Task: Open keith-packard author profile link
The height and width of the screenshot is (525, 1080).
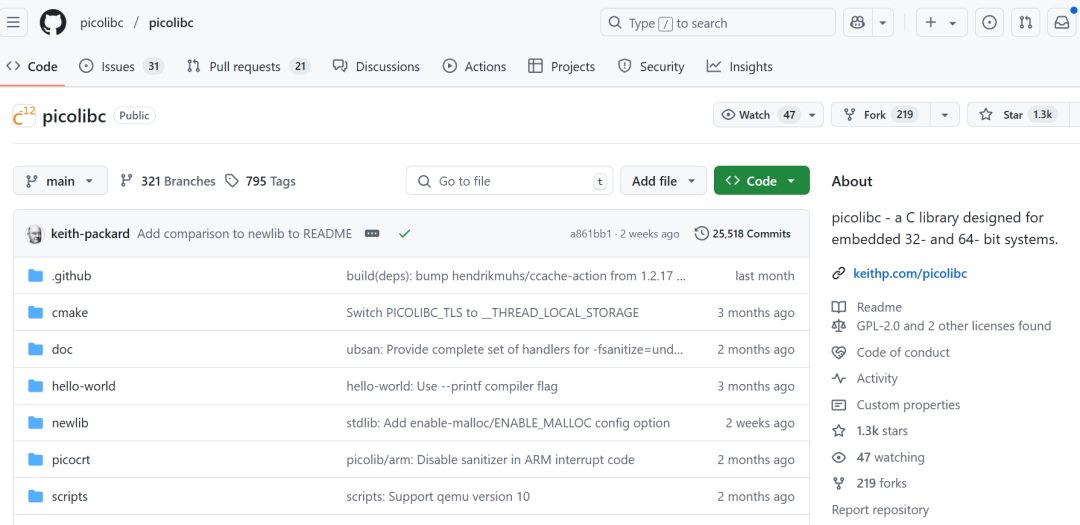Action: (90, 234)
